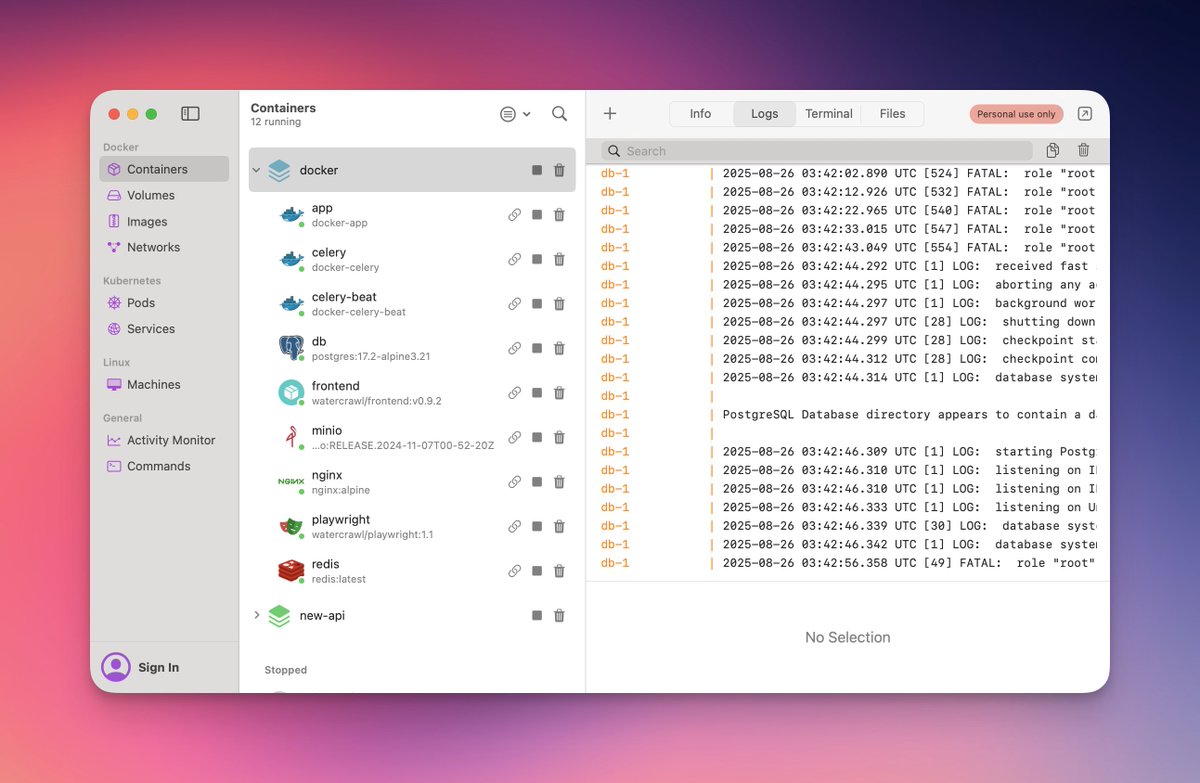1200x783 pixels.
Task: Go to Kubernetes Pods
Action: (164, 303)
